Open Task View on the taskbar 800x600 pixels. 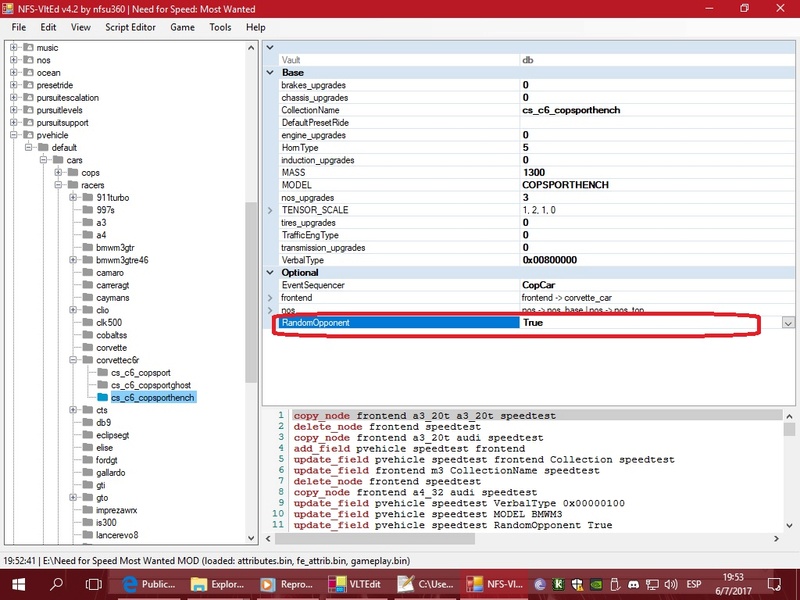coord(93,584)
